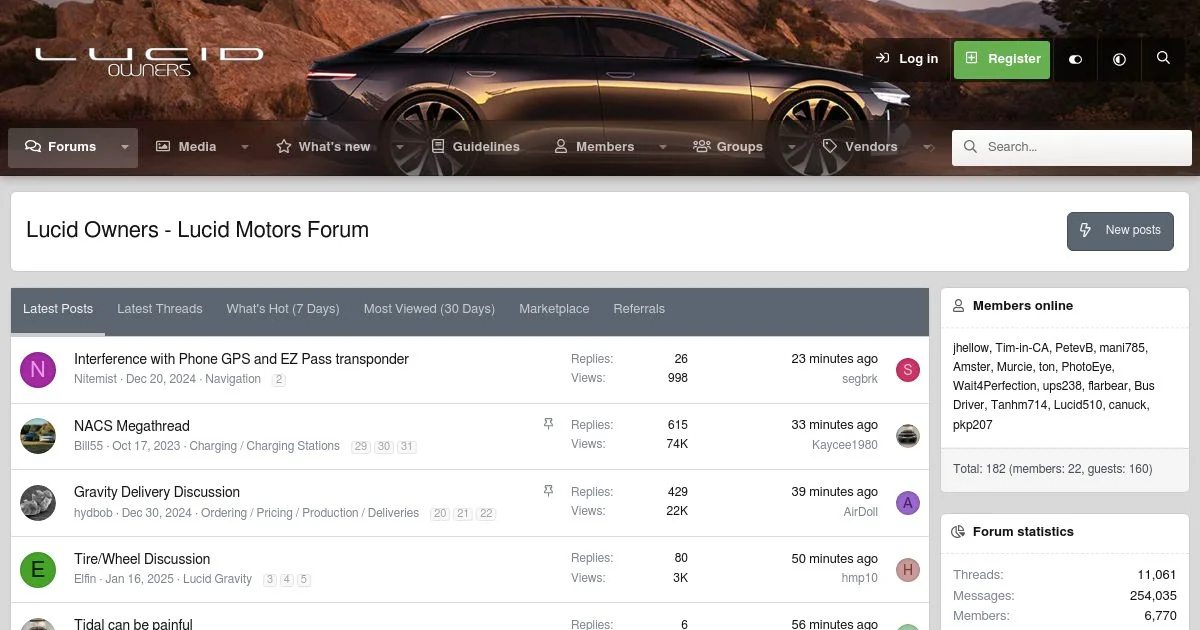This screenshot has height=630, width=1200.
Task: Expand the Media dropdown arrow
Action: click(245, 147)
